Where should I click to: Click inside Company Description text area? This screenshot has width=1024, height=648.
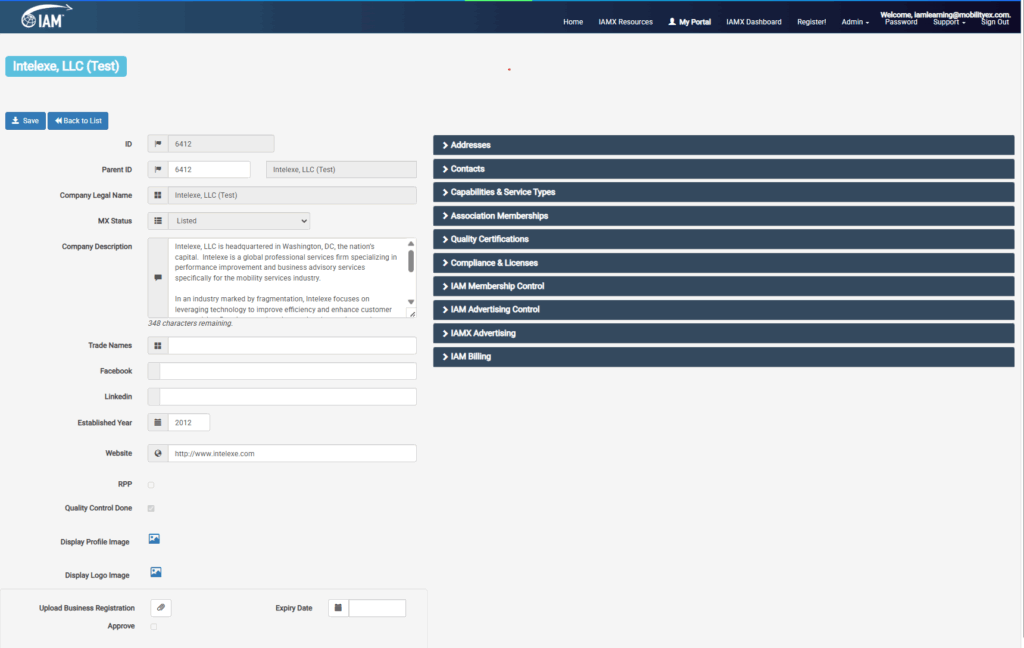(x=287, y=278)
